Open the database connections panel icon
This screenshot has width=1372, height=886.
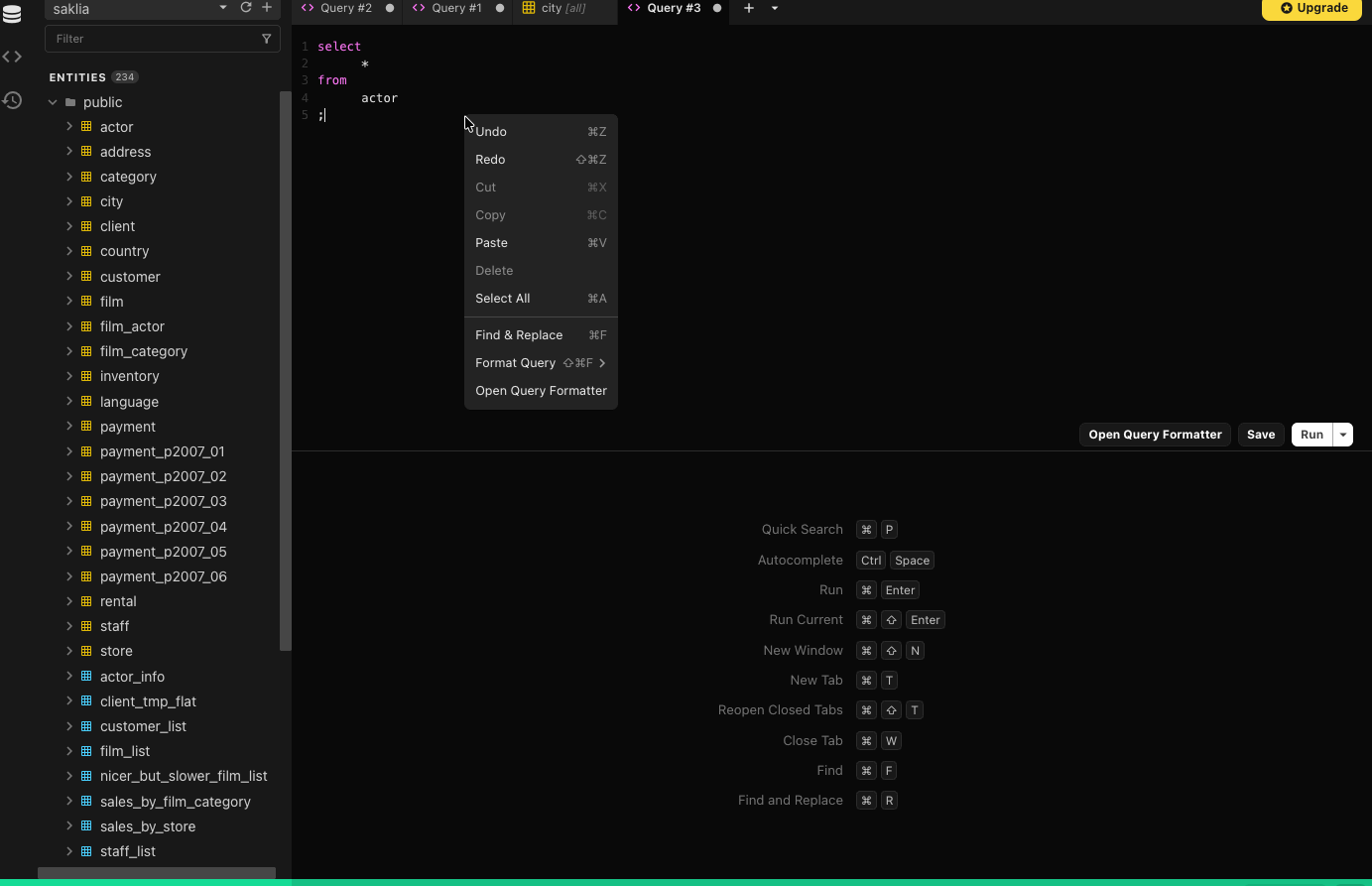point(12,14)
